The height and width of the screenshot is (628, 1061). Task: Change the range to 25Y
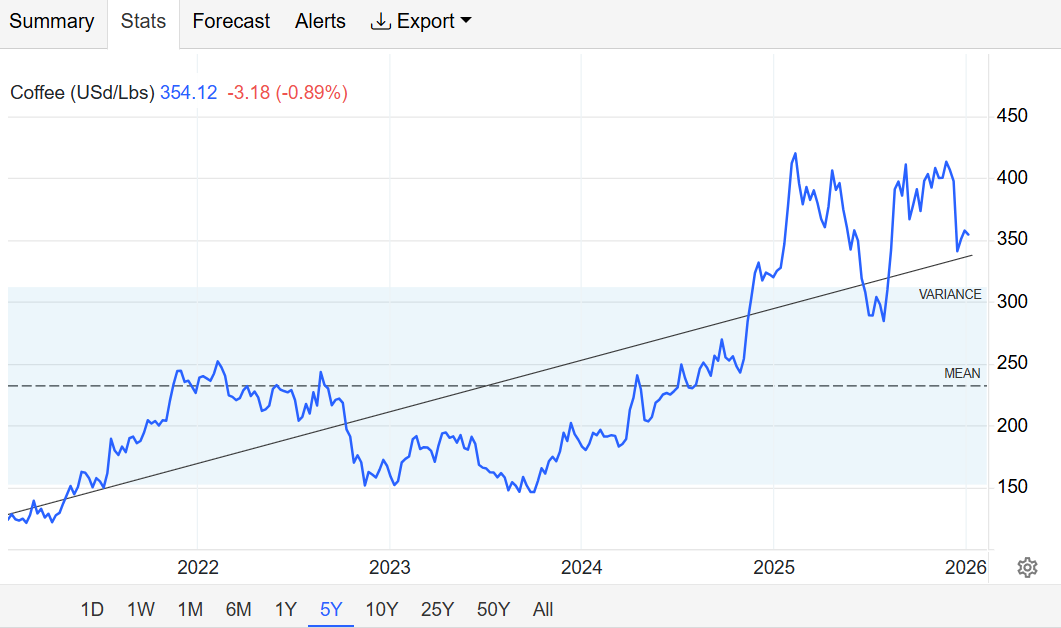(438, 609)
